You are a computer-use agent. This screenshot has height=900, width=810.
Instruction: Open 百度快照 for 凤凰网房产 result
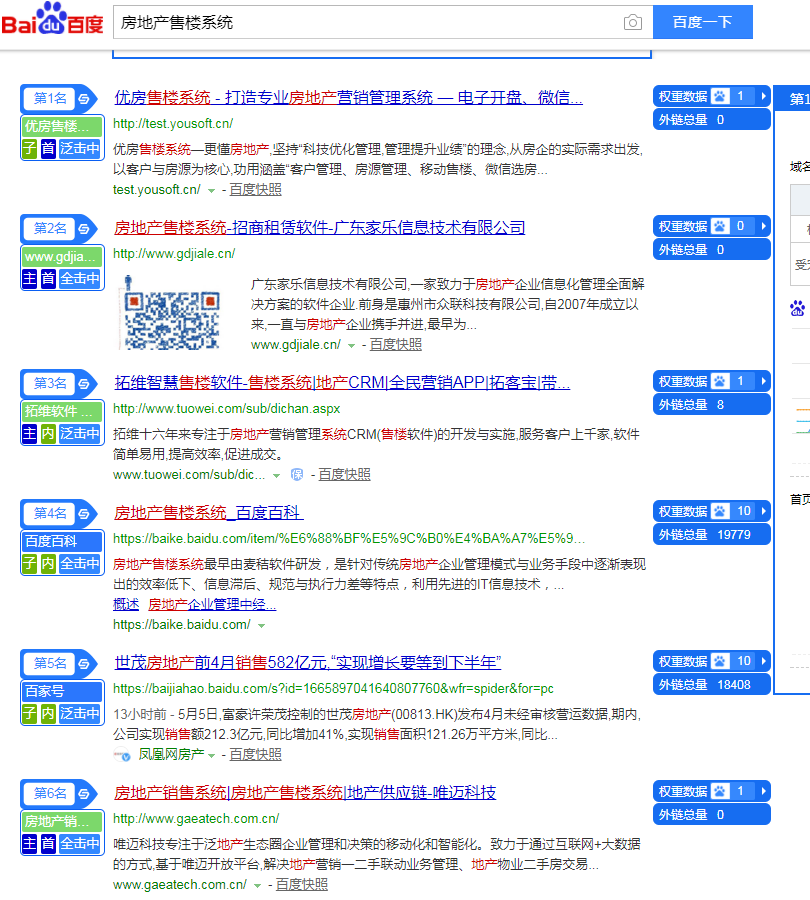click(x=255, y=755)
